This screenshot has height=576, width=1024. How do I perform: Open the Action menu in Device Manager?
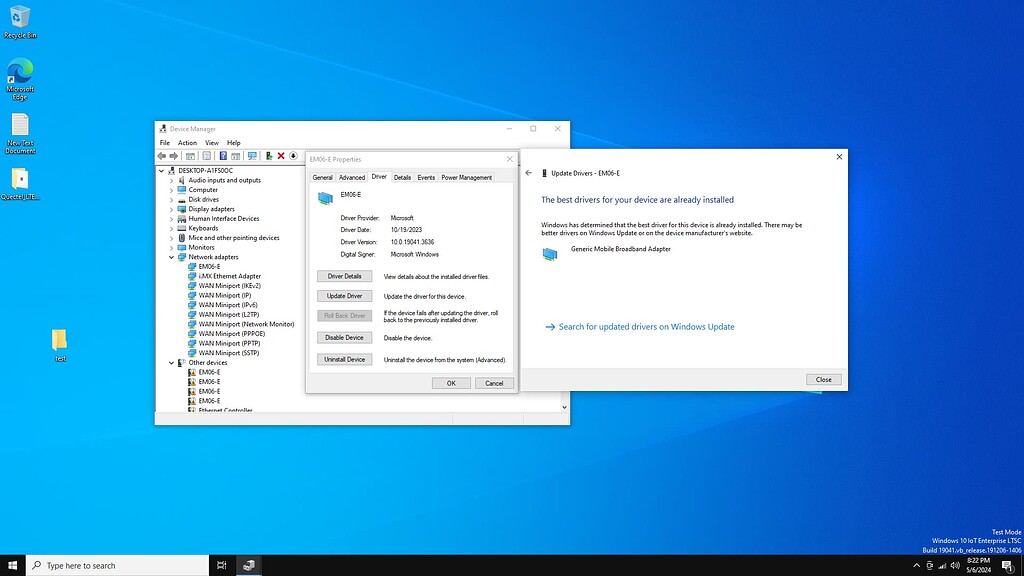187,142
